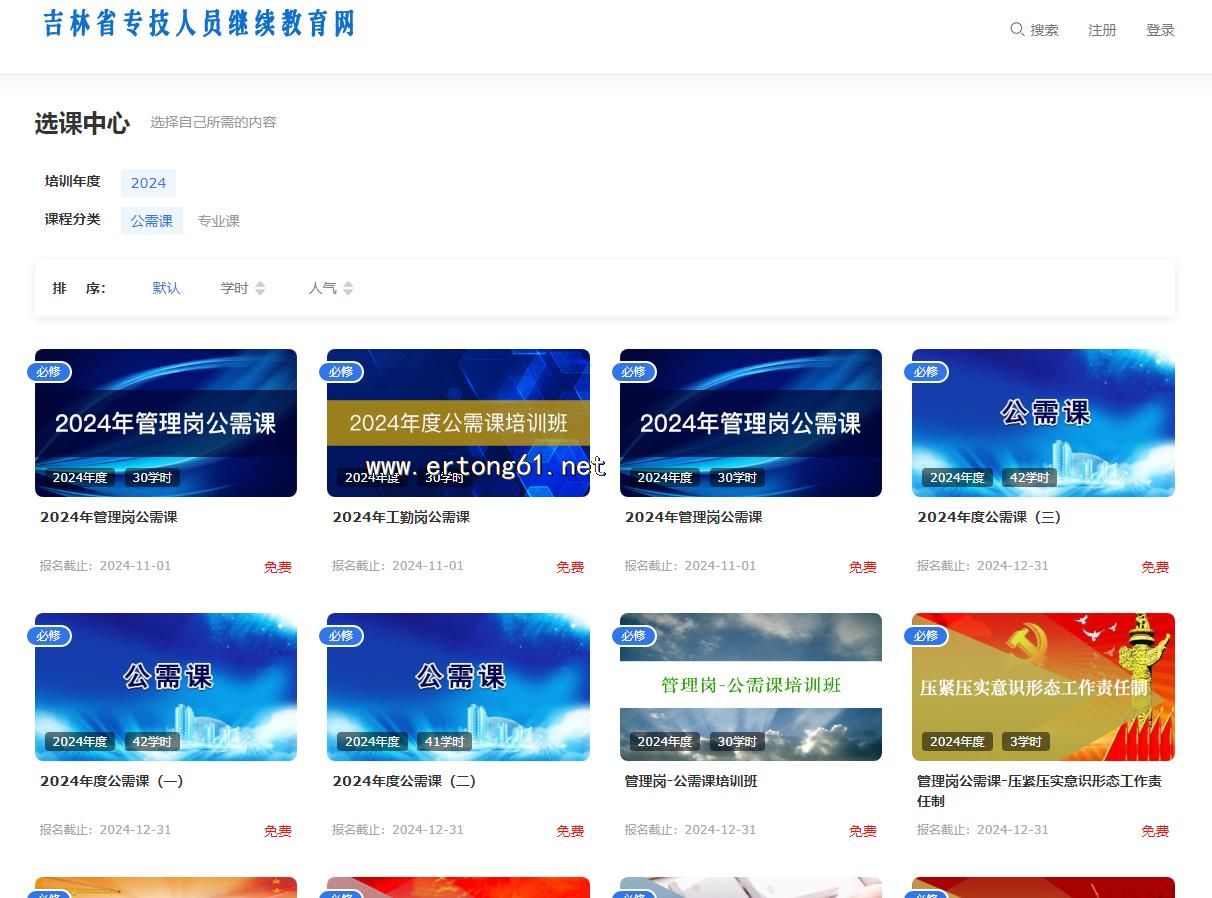Open 管理岗-公需课培训班 course title link
The width and height of the screenshot is (1212, 898).
pyautogui.click(x=691, y=781)
